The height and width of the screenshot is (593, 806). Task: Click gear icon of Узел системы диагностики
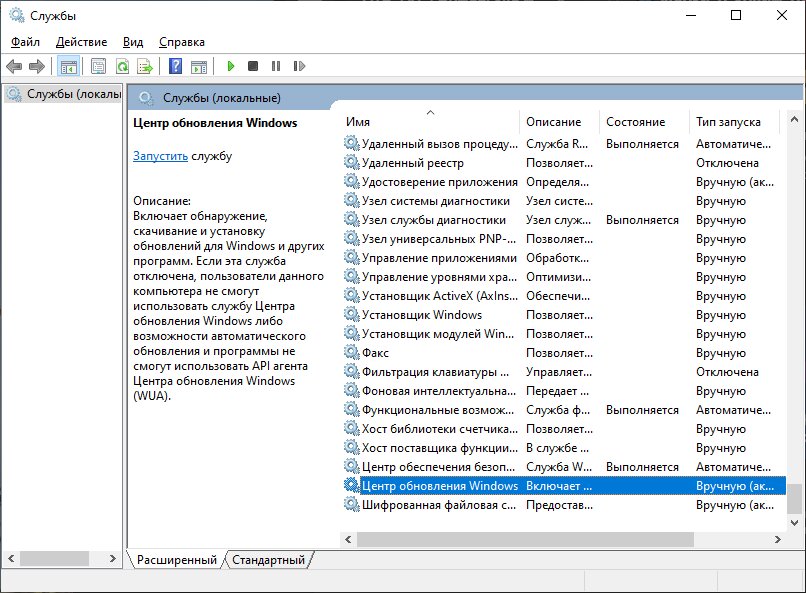(x=352, y=200)
